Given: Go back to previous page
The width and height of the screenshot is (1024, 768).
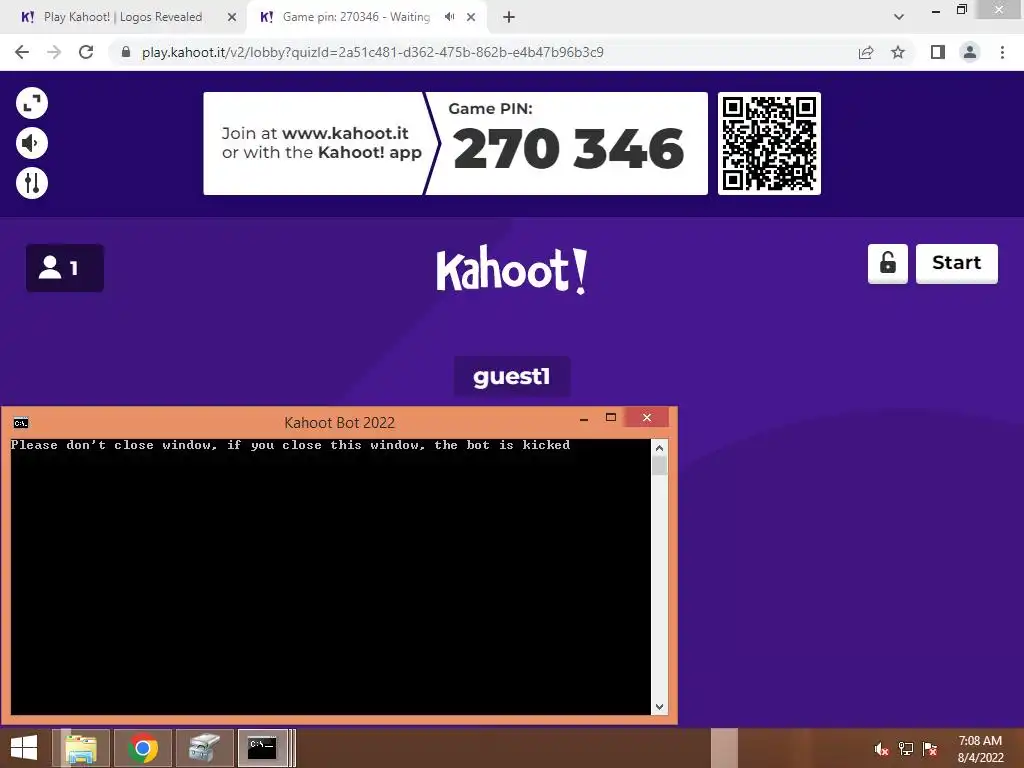Looking at the screenshot, I should (22, 52).
